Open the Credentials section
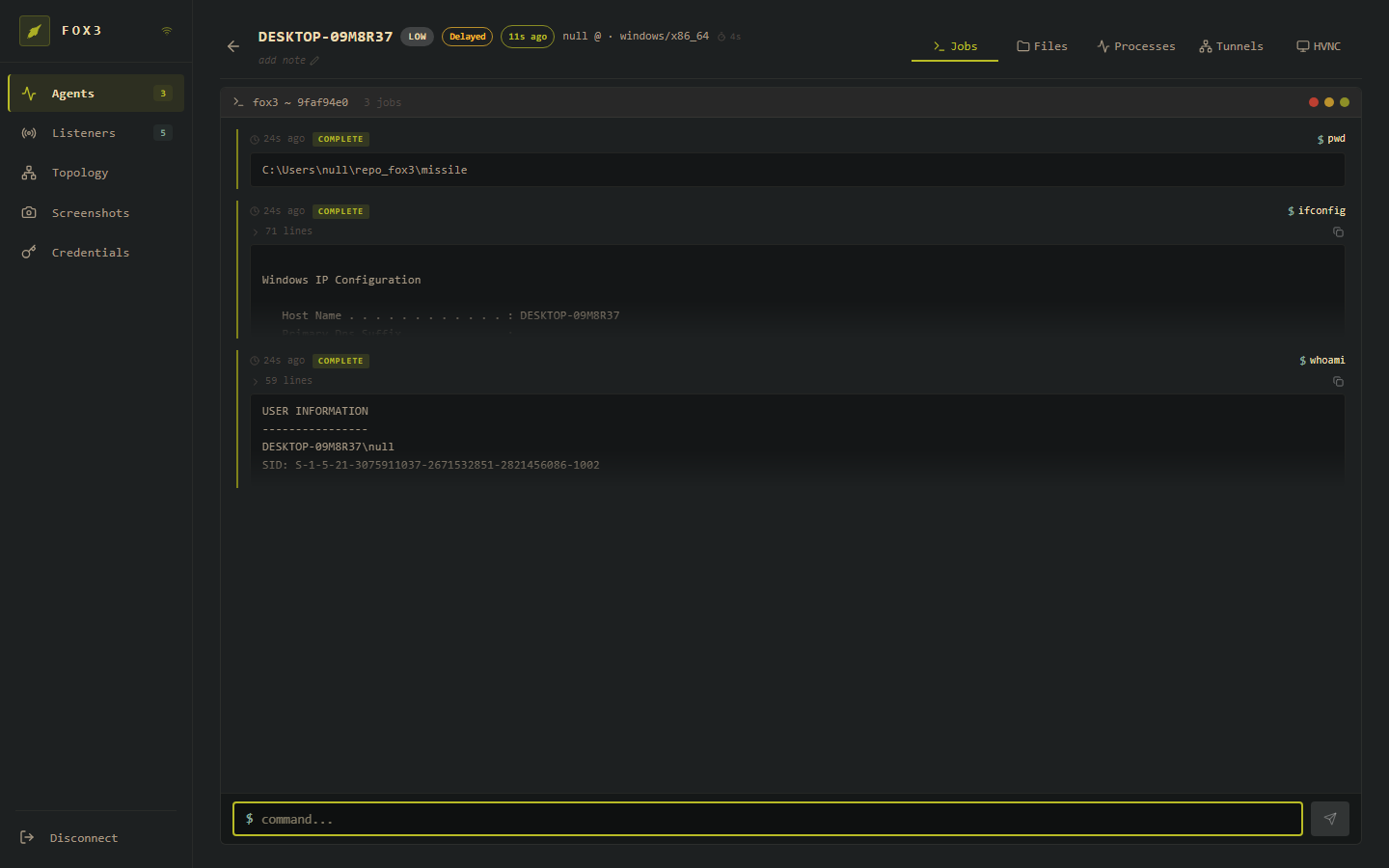This screenshot has width=1389, height=868. pos(95,253)
